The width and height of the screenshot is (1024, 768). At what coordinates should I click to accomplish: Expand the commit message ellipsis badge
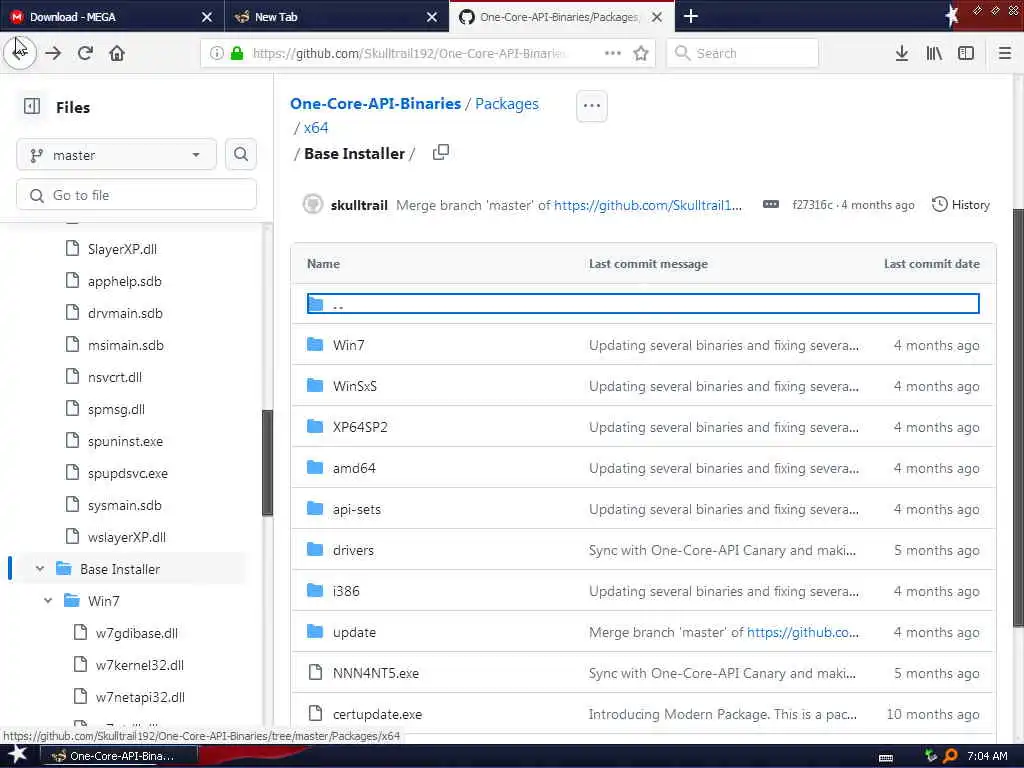771,204
